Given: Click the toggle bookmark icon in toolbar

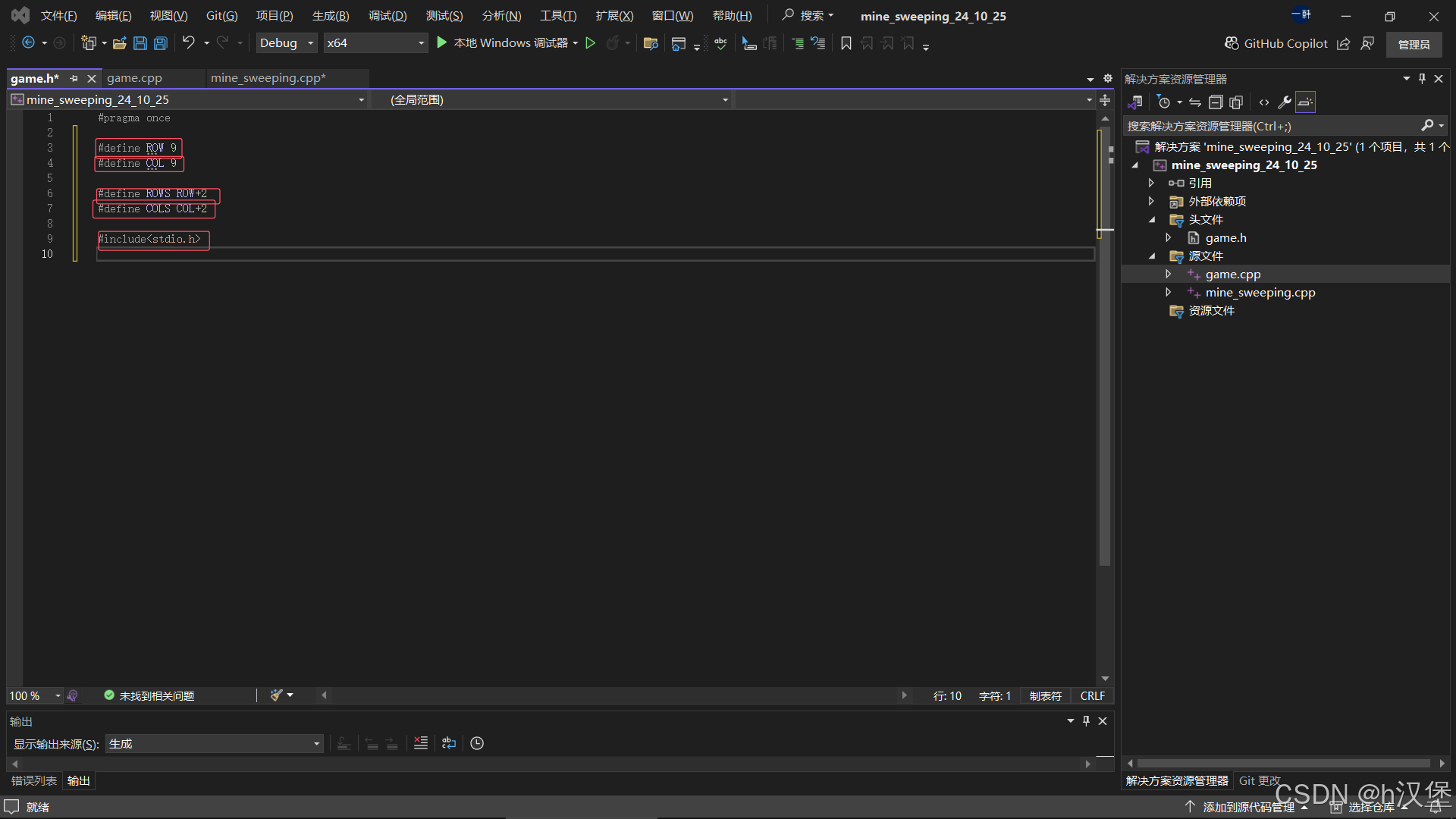Looking at the screenshot, I should (846, 43).
